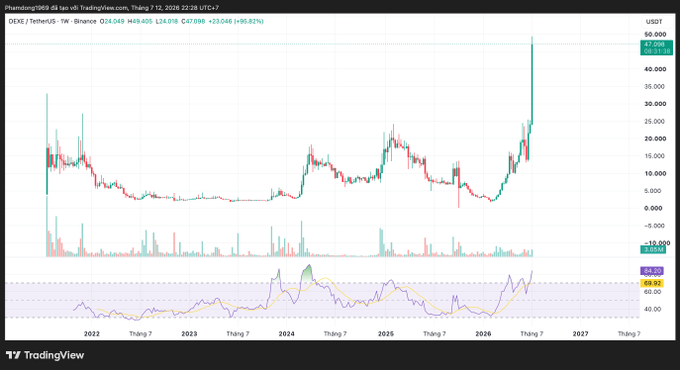This screenshot has height=370, width=680.
Task: Click the USDT currency label
Action: coord(654,22)
